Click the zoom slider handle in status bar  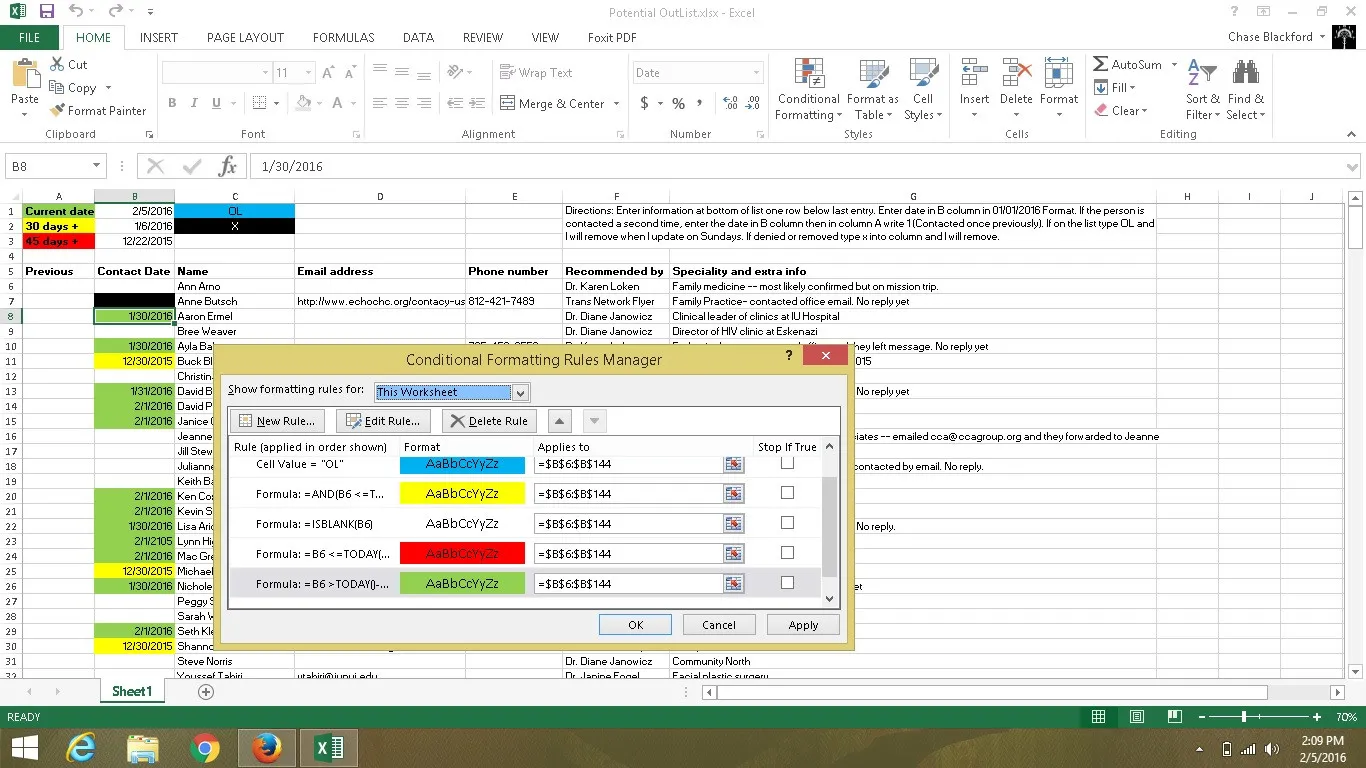(1244, 717)
